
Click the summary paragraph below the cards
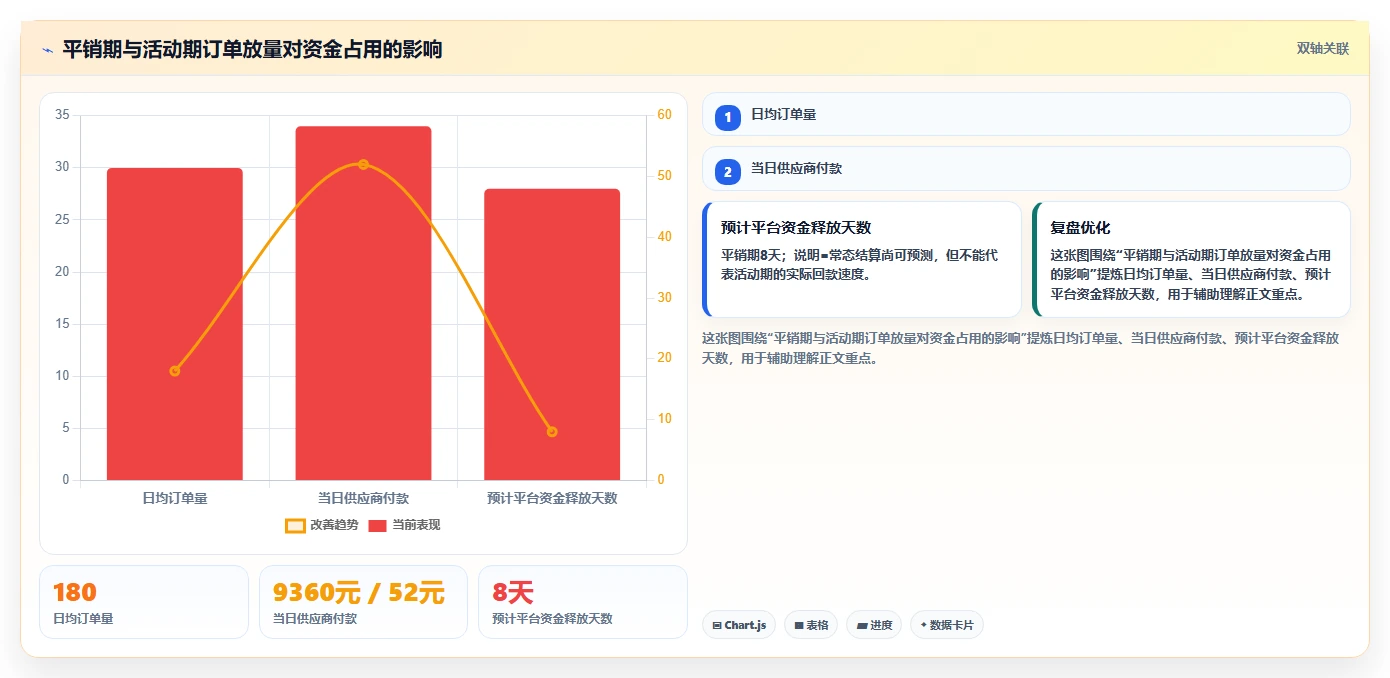coord(1020,348)
